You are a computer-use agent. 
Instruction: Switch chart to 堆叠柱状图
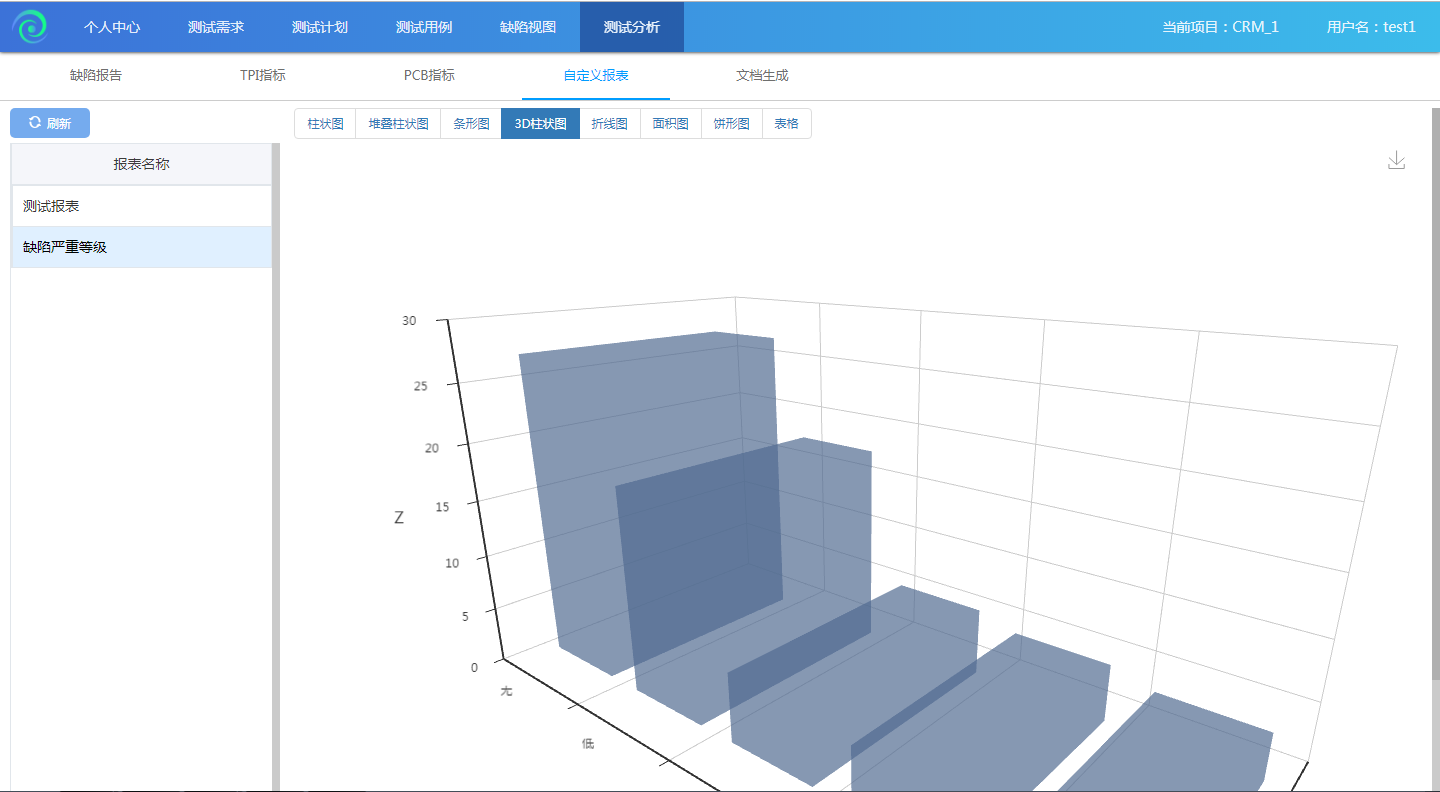coord(398,124)
